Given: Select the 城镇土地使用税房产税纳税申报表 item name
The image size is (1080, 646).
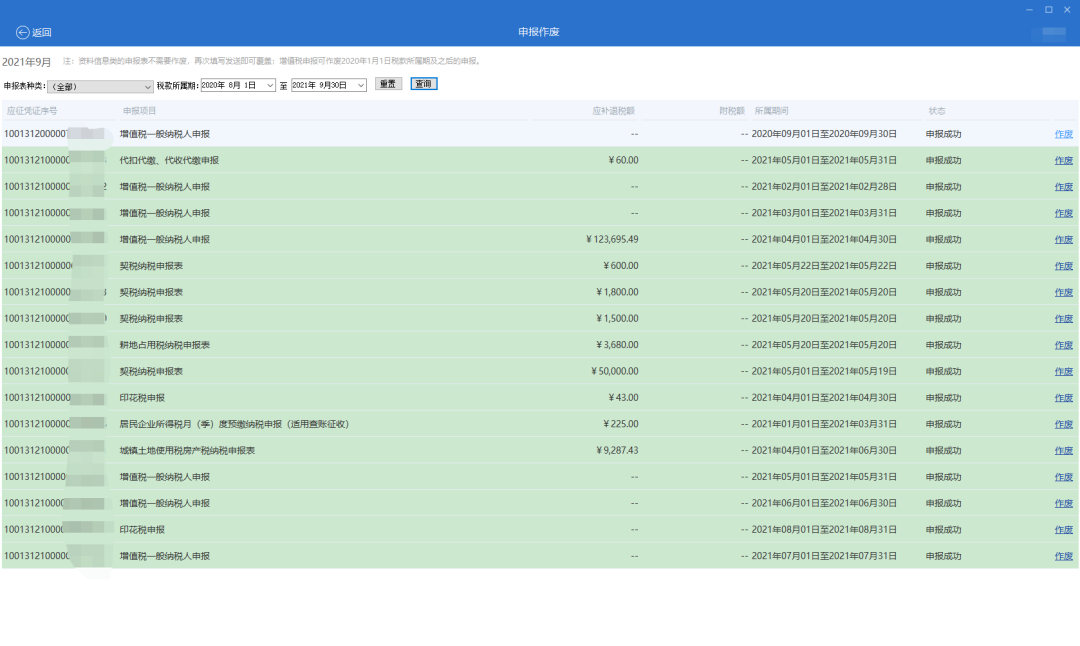Looking at the screenshot, I should click(x=187, y=450).
